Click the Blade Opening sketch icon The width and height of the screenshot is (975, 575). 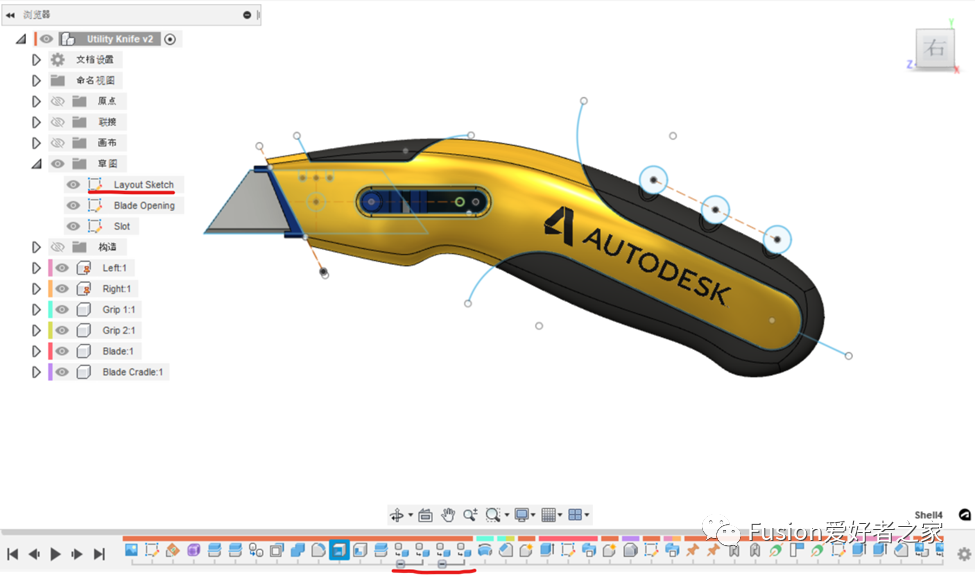[95, 205]
